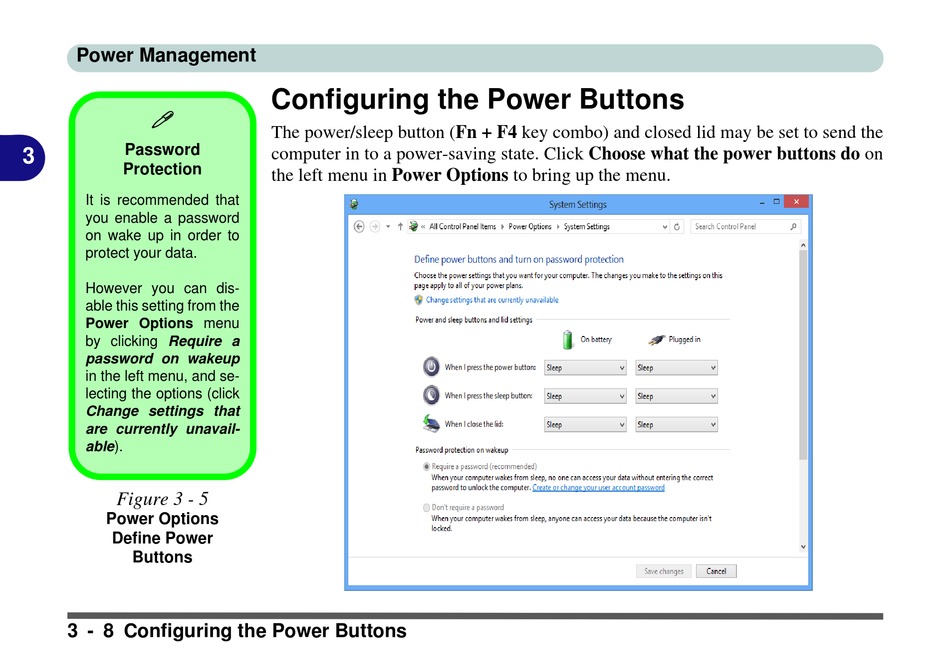Click the Back arrow in System Settings
Image resolution: width=950 pixels, height=669 pixels.
(359, 227)
